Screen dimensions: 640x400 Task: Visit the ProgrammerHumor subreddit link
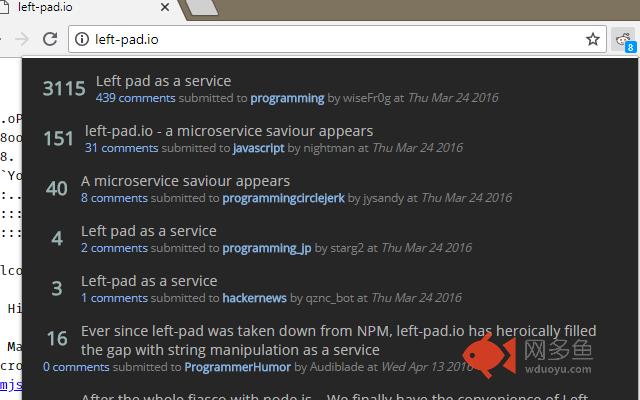(238, 367)
